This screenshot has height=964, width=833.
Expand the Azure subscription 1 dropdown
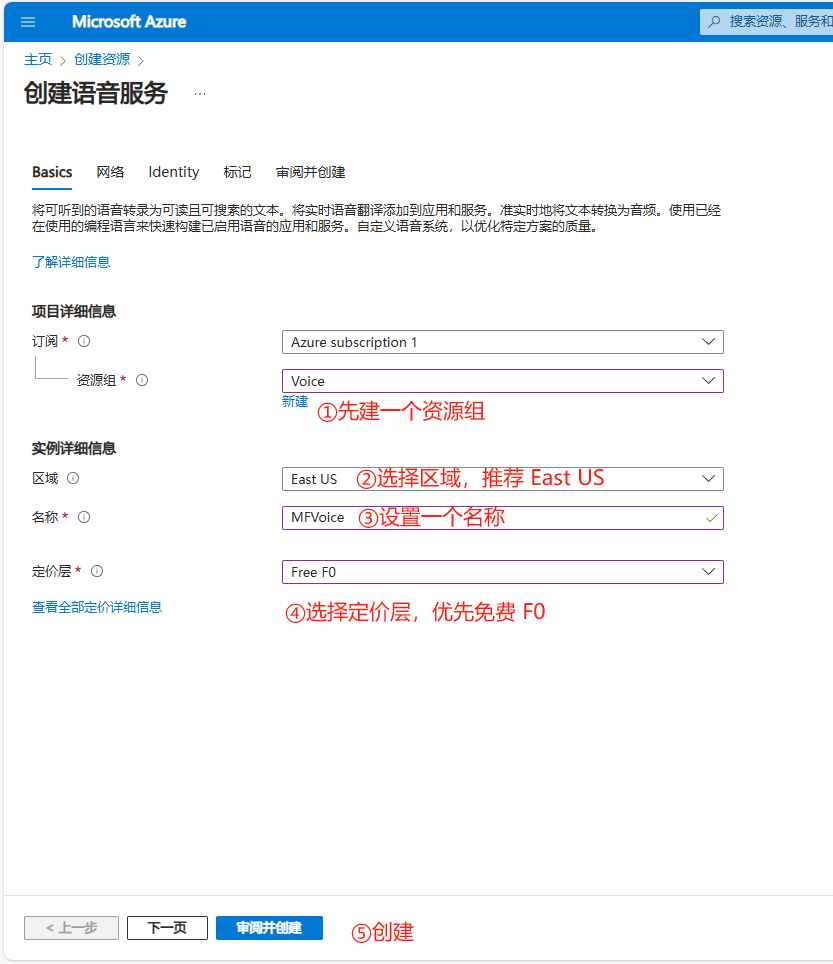coord(502,342)
